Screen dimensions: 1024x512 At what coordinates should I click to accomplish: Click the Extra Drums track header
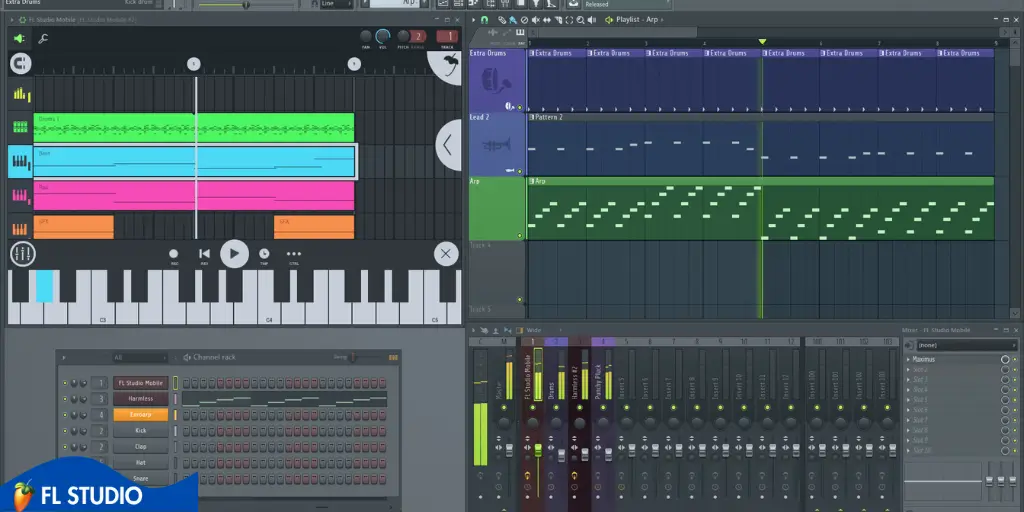[498, 80]
